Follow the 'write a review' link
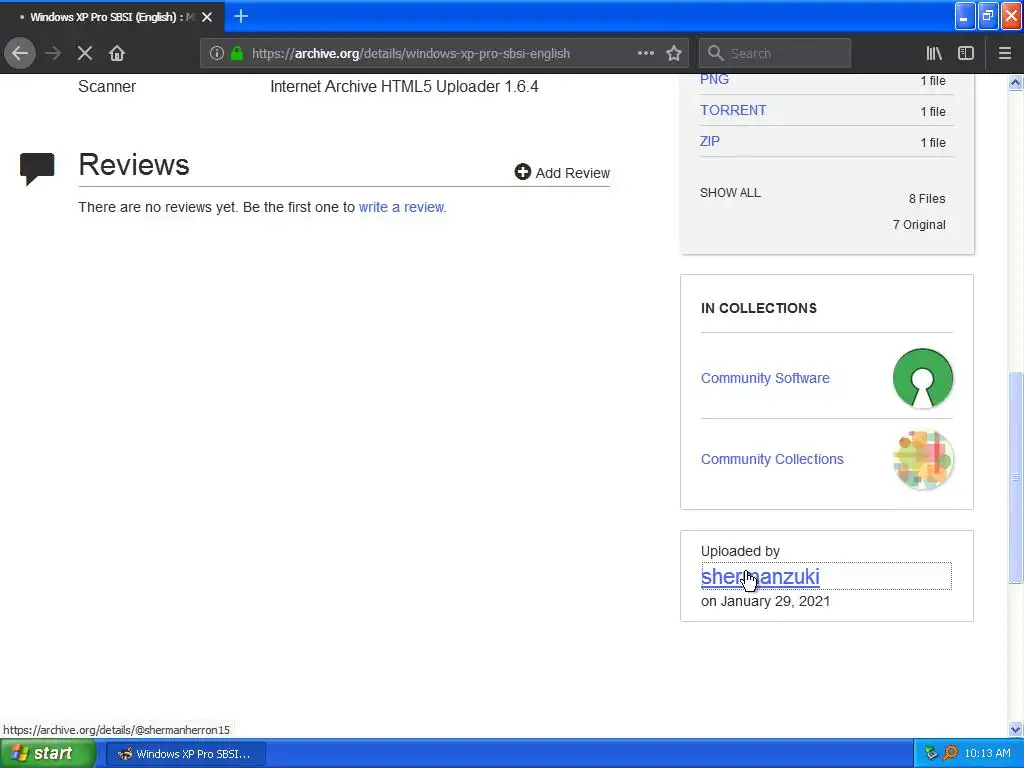The height and width of the screenshot is (768, 1024). pyautogui.click(x=402, y=207)
